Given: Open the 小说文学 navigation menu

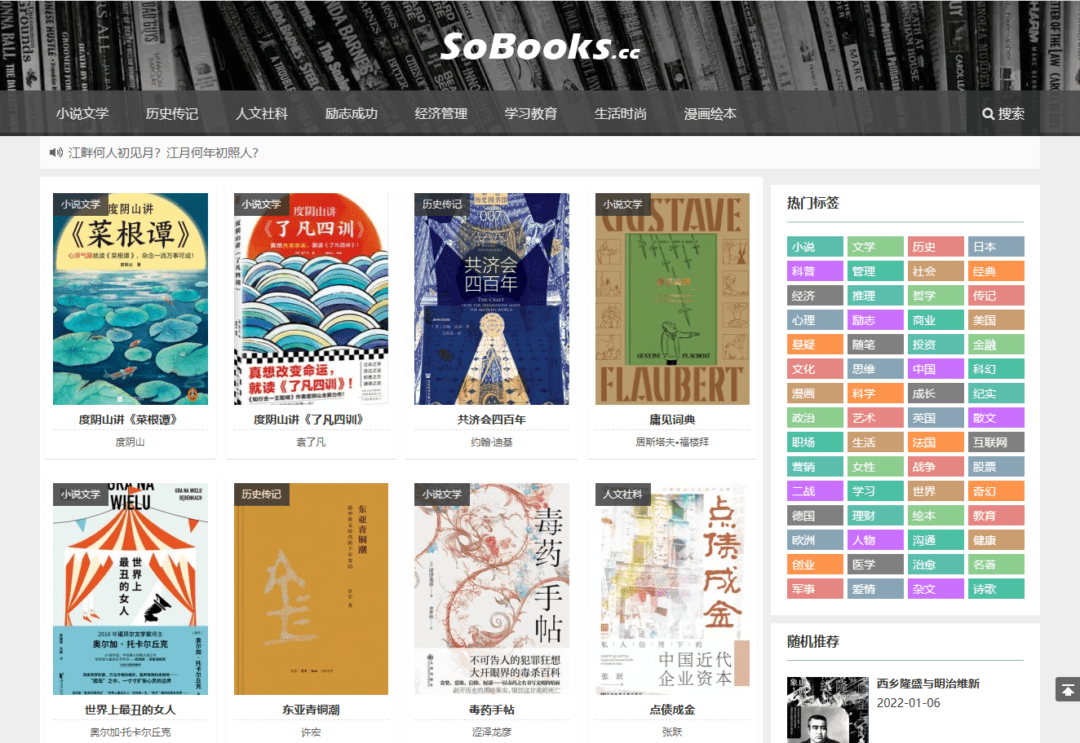Looking at the screenshot, I should pyautogui.click(x=83, y=114).
